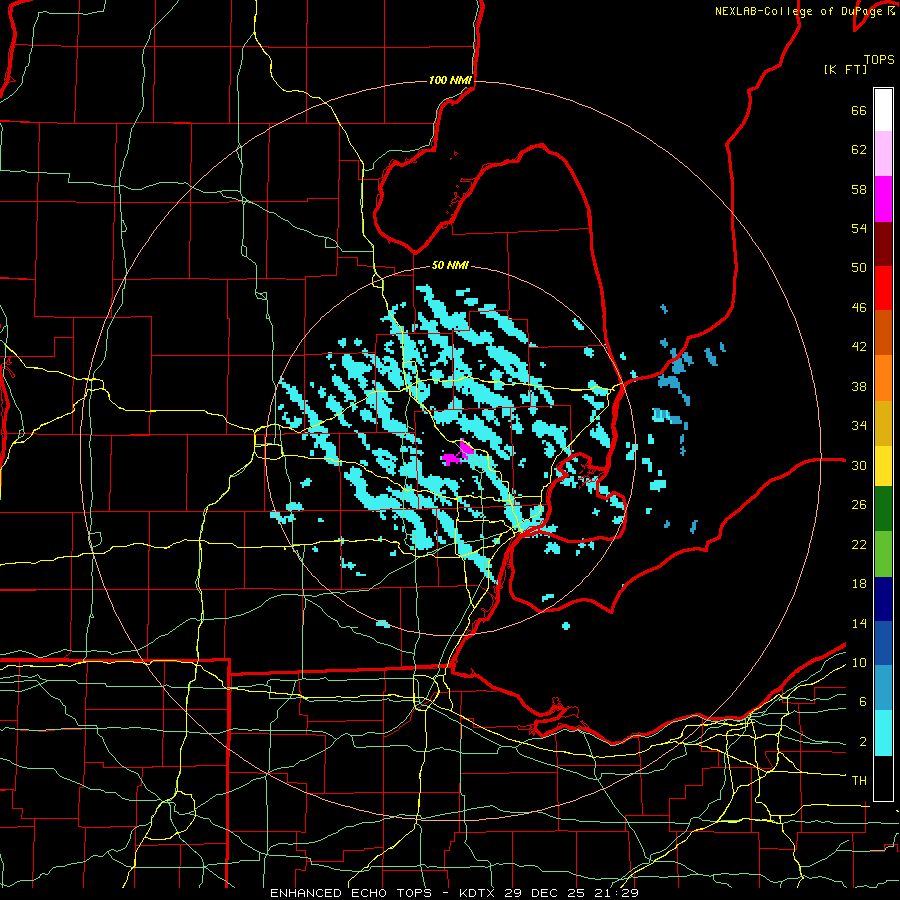Screen dimensions: 900x900
Task: Click the dark green swatch near 26
Action: (883, 509)
